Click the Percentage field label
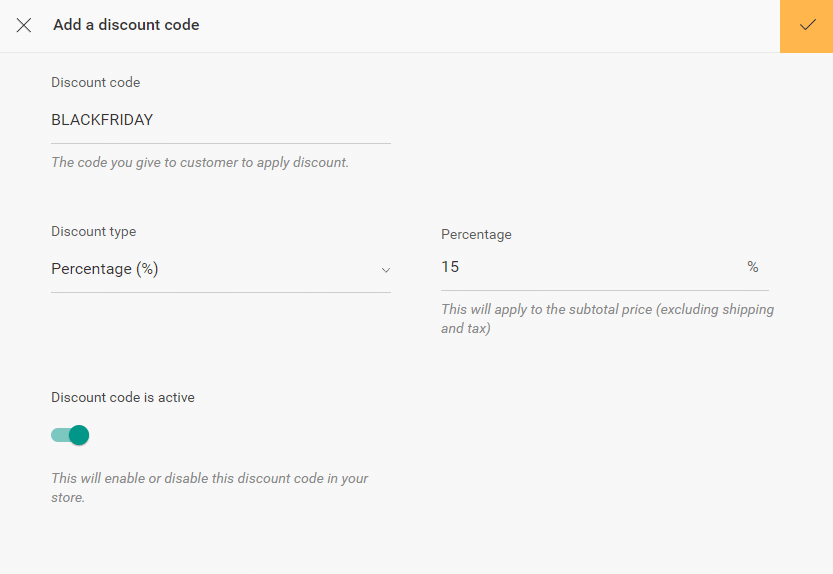Image resolution: width=833 pixels, height=574 pixels. click(476, 234)
